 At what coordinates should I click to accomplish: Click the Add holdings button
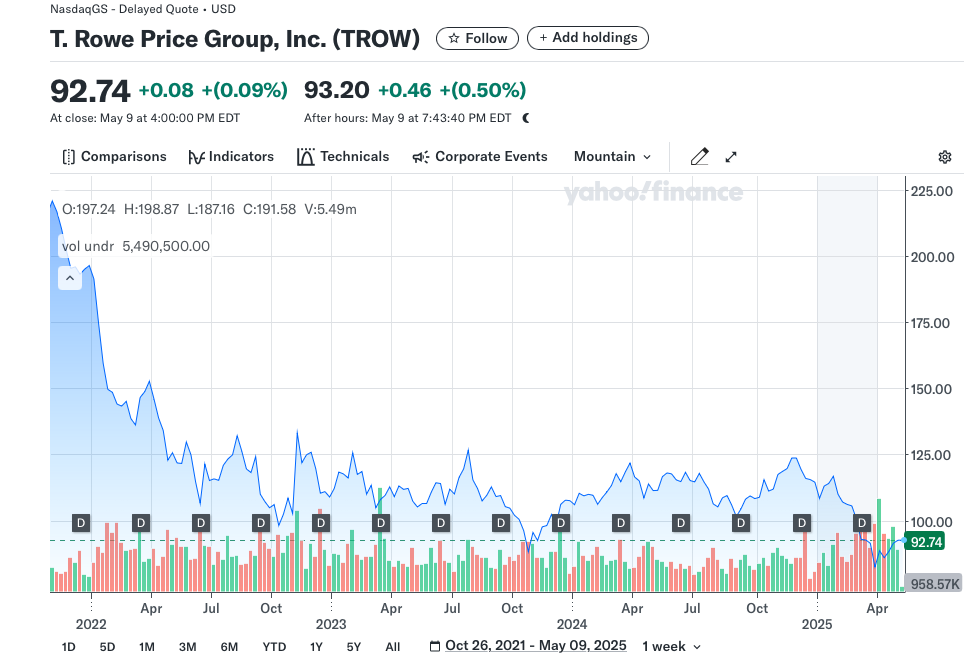pos(588,37)
